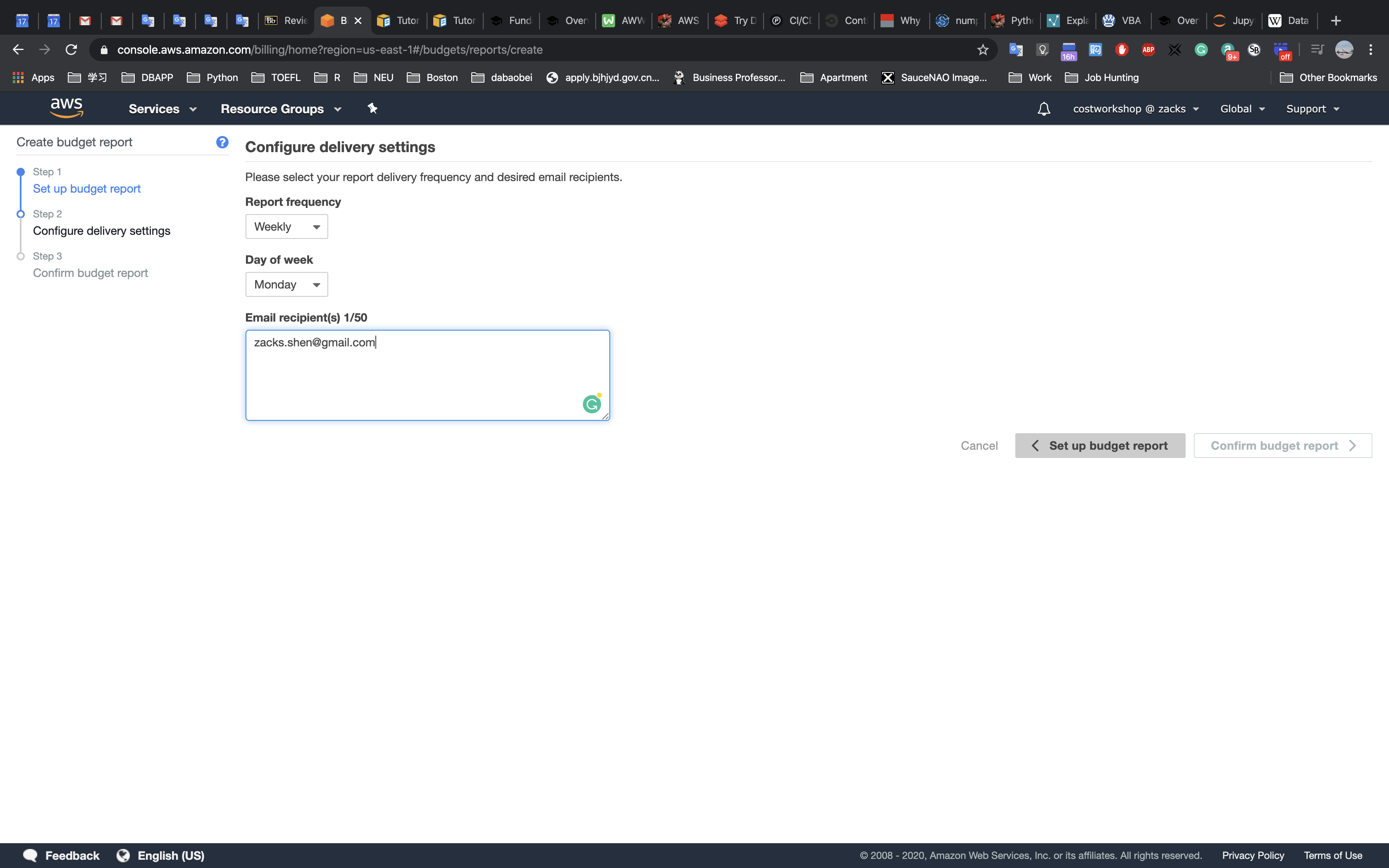This screenshot has width=1389, height=868.
Task: Open the Resource Groups menu
Action: tap(281, 109)
